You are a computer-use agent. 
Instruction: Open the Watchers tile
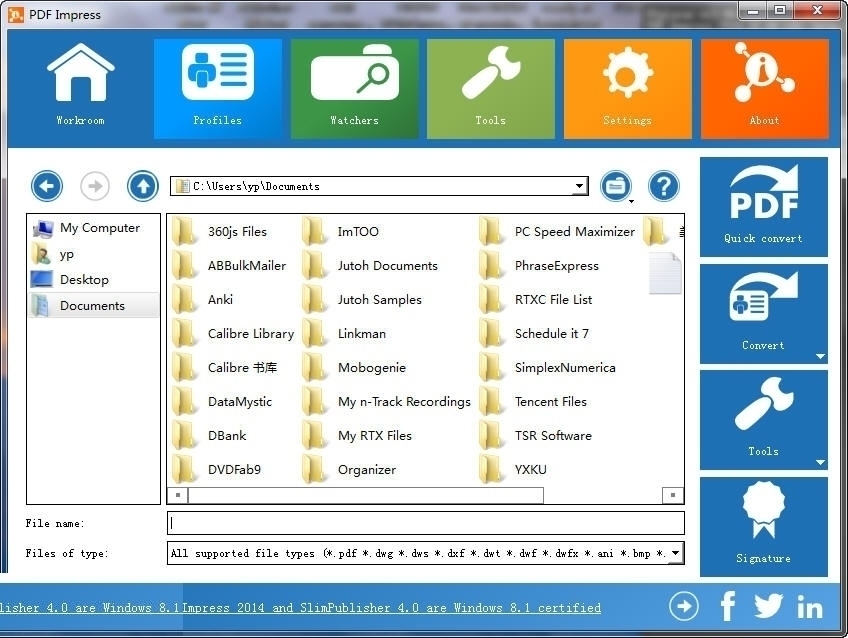354,88
